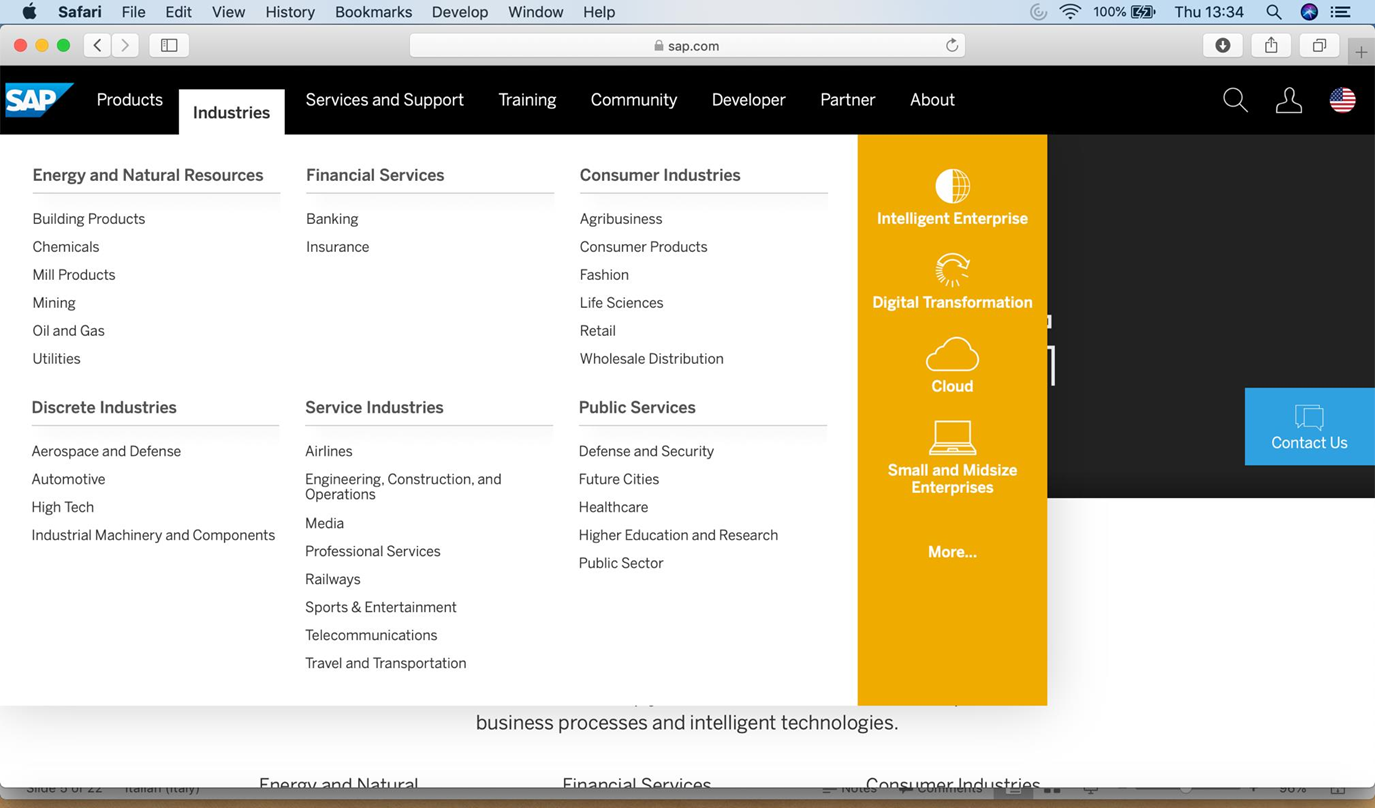Screen dimensions: 1375x808
Task: Select the Cloud icon in yellow panel
Action: (x=952, y=355)
